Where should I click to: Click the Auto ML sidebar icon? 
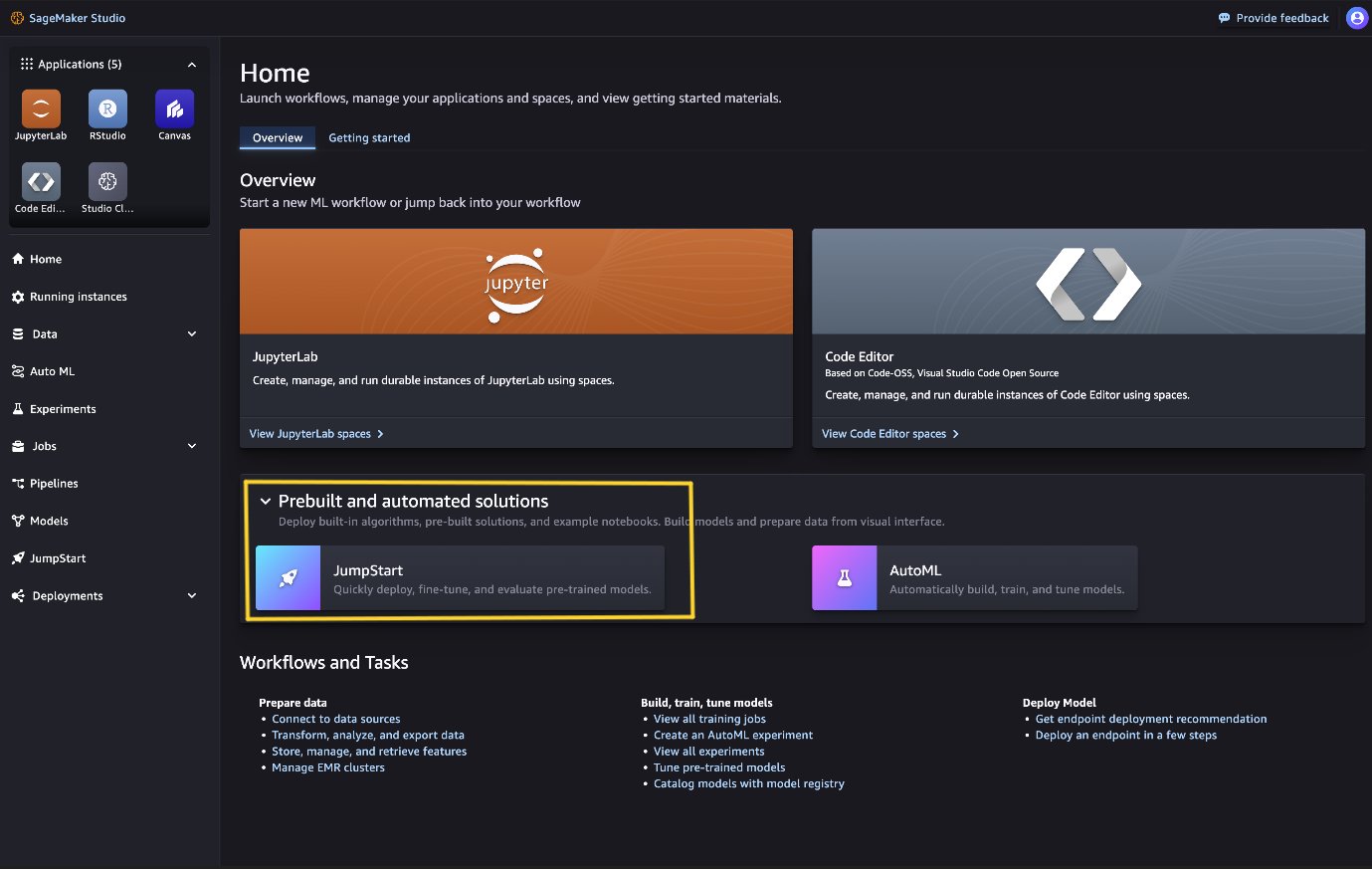tap(18, 371)
